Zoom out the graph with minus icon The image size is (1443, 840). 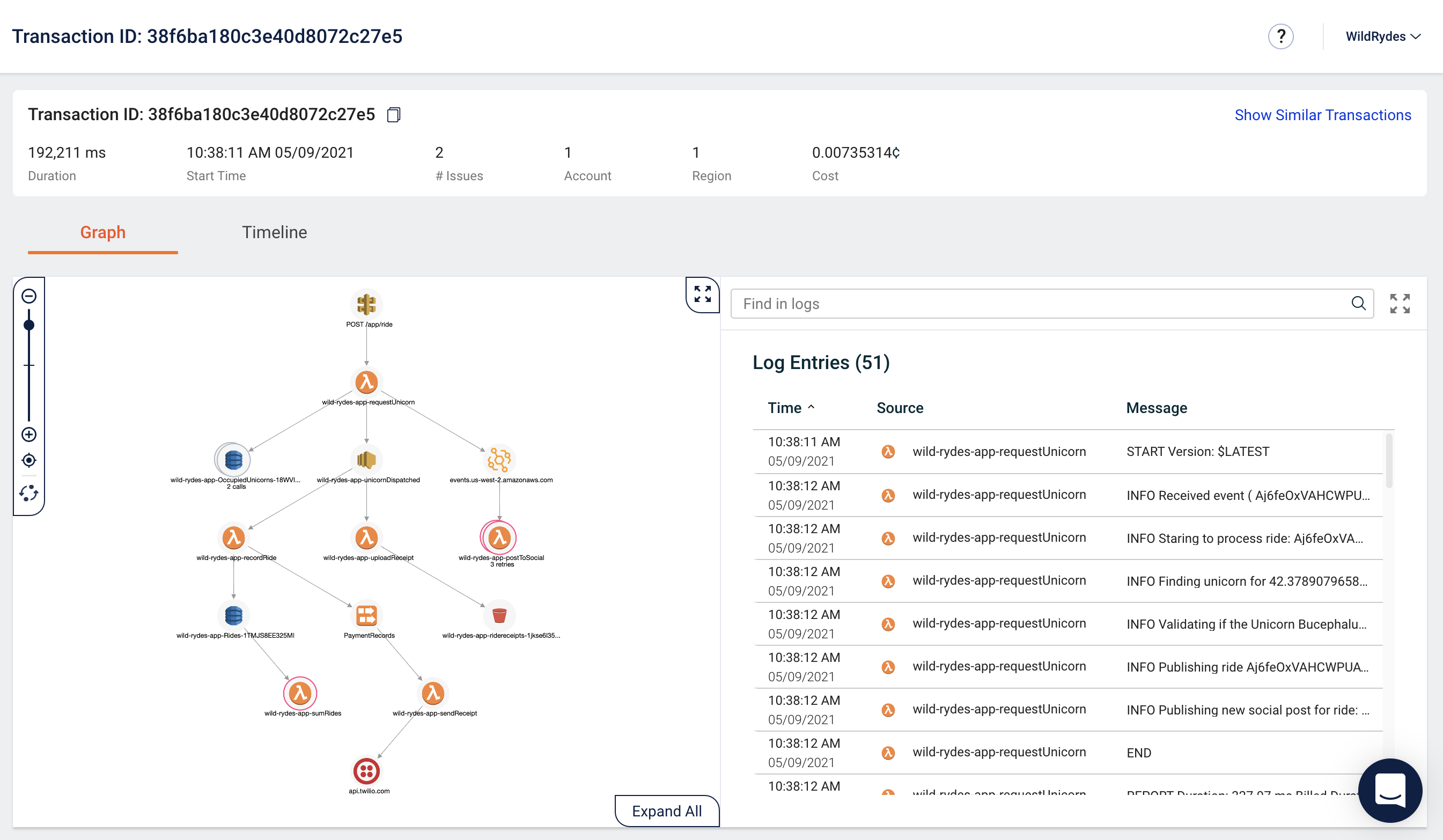[x=29, y=296]
